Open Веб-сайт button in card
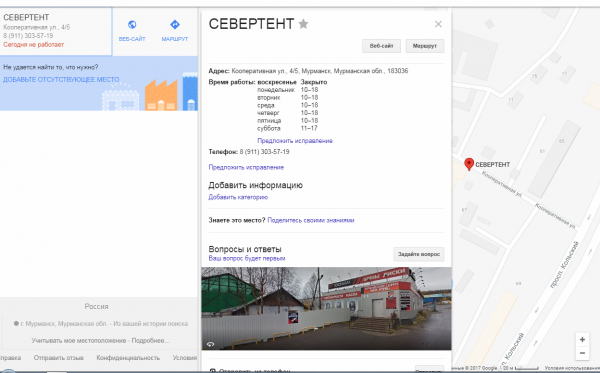Viewport: 600px width, 373px height. tap(381, 46)
